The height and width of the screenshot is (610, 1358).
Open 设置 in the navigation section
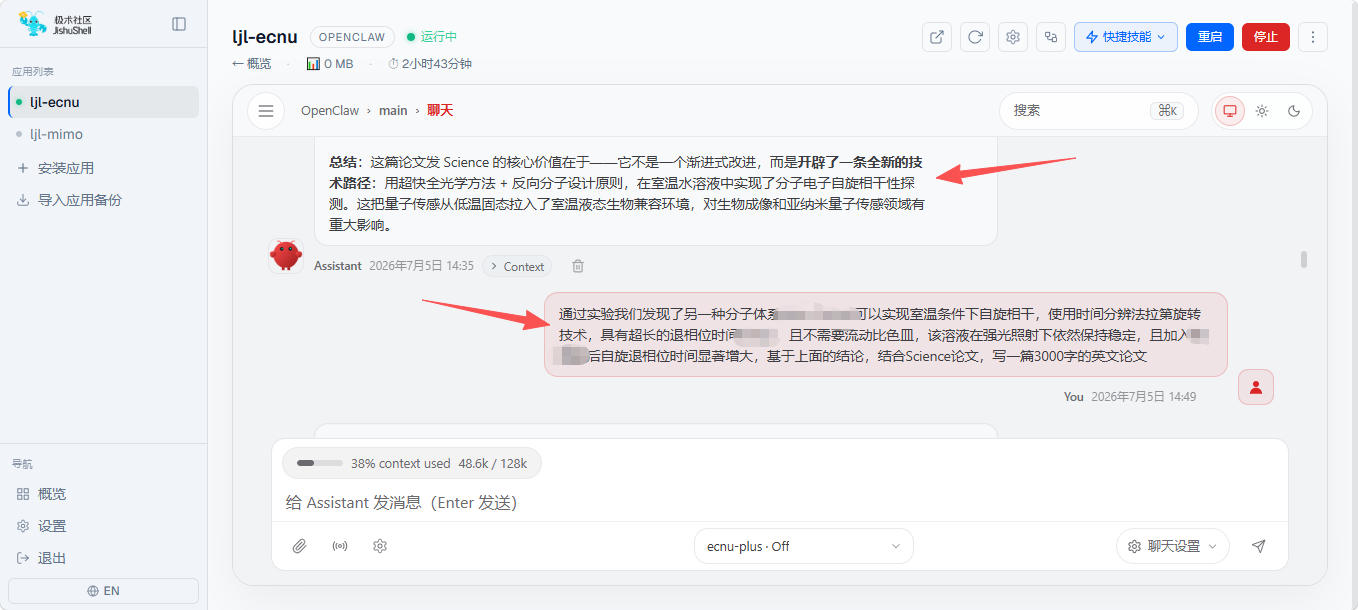pos(52,526)
